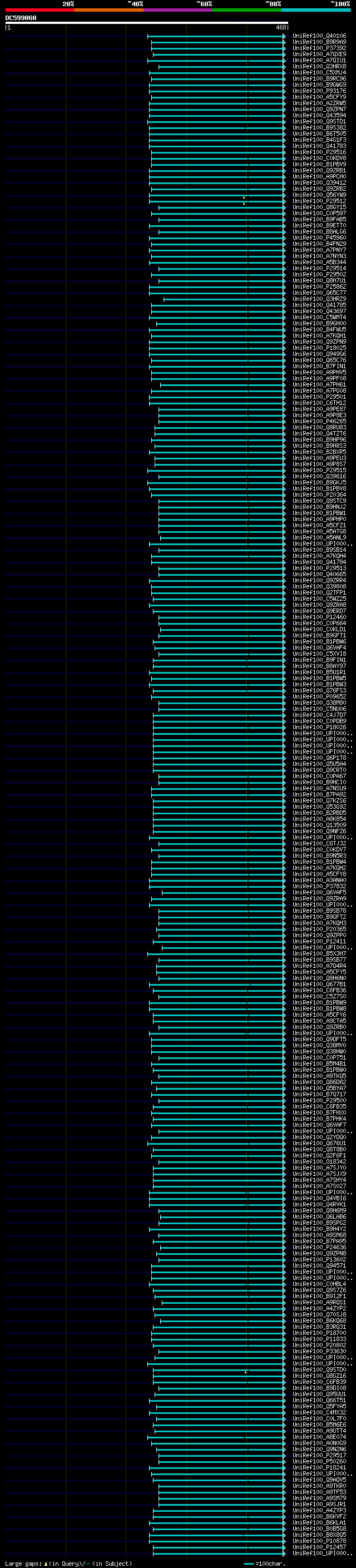Select the UniRef100_P46265 label
356x1568 pixels.
pyautogui.click(x=319, y=421)
